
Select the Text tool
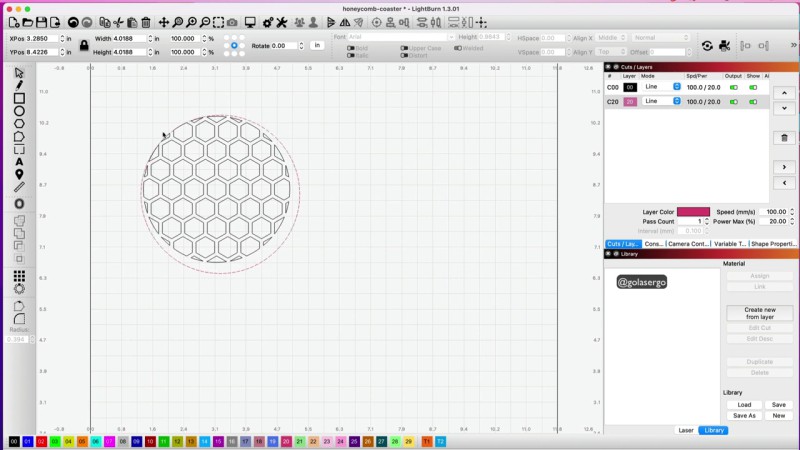19,149
